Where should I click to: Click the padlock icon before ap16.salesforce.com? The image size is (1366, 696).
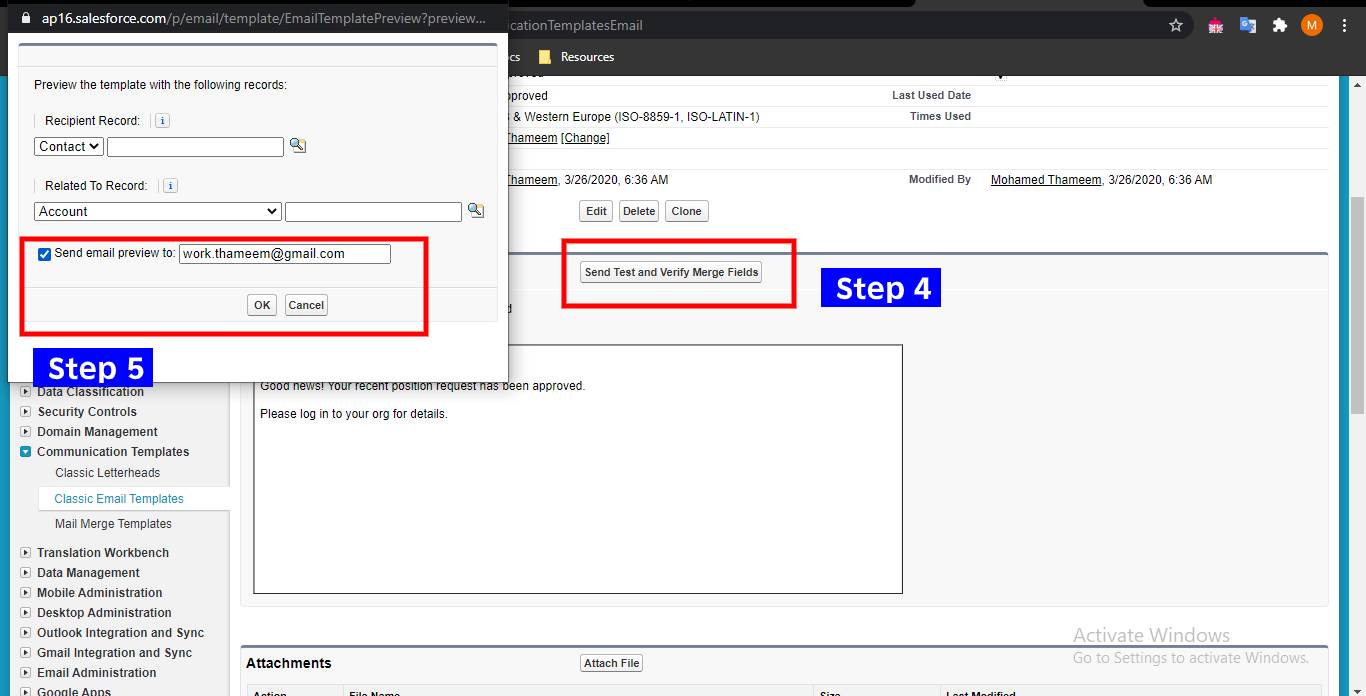26,18
